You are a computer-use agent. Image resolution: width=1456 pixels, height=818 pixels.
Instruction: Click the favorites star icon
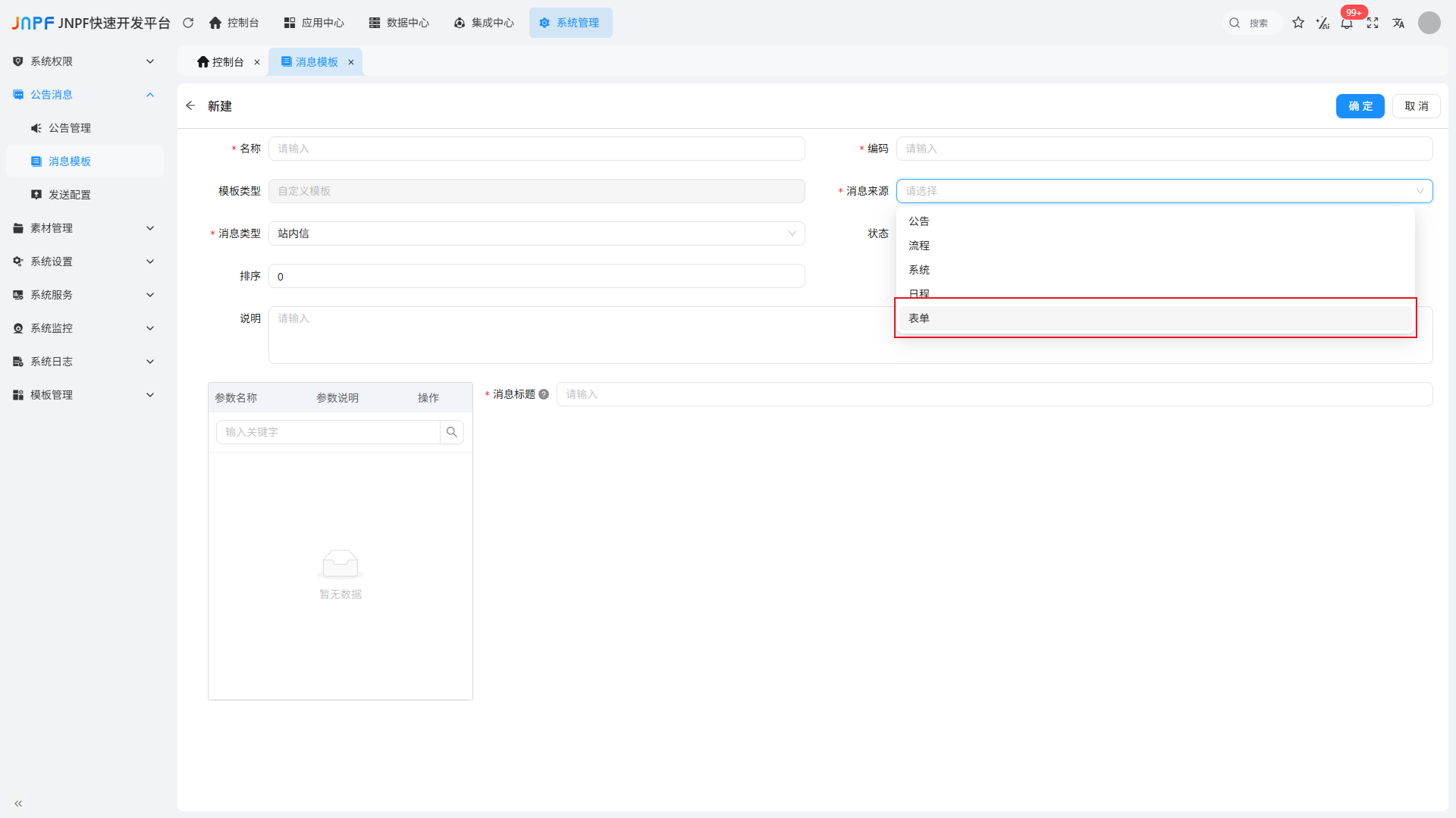(1298, 23)
